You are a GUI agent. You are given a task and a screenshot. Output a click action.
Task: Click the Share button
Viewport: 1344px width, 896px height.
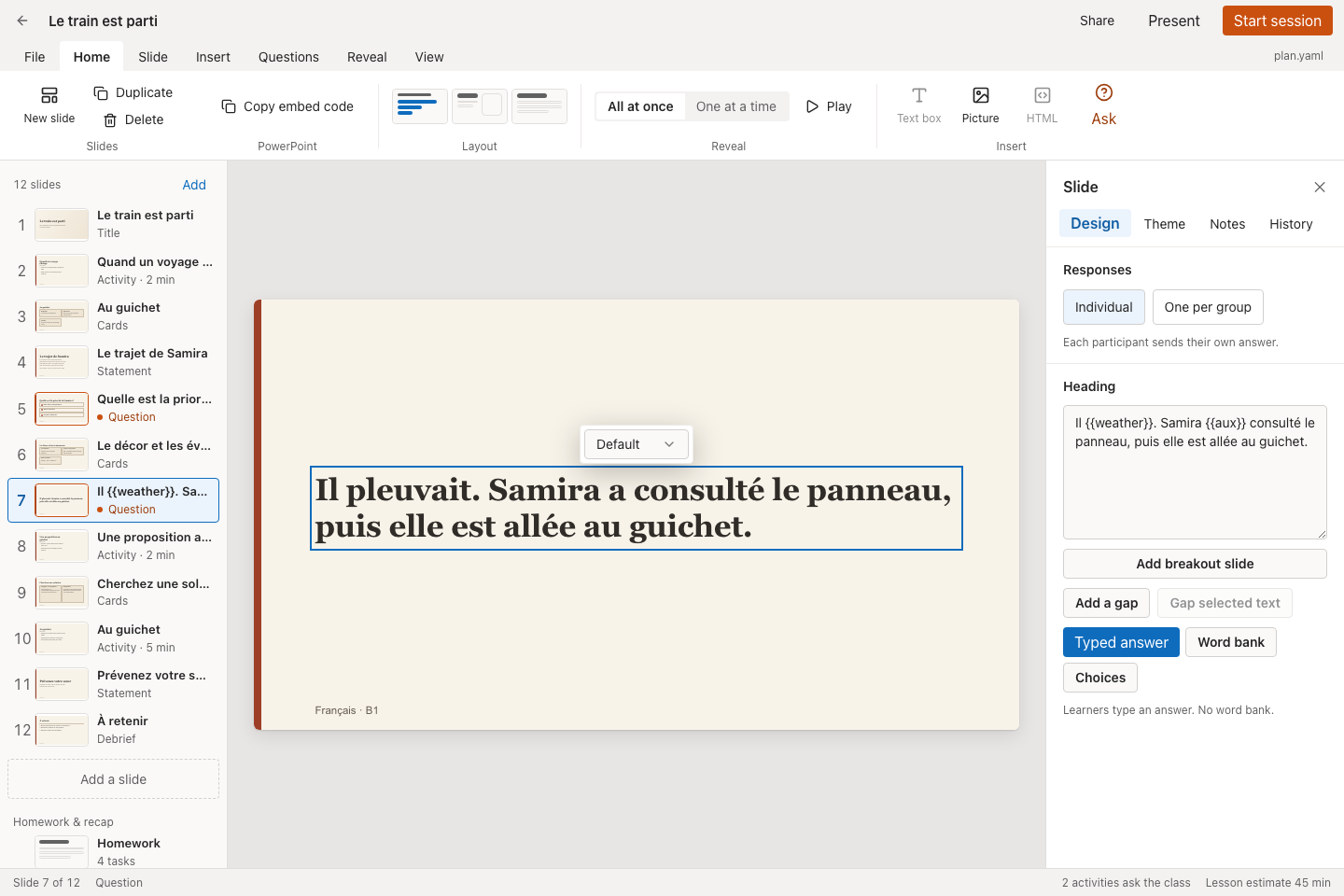[1097, 21]
